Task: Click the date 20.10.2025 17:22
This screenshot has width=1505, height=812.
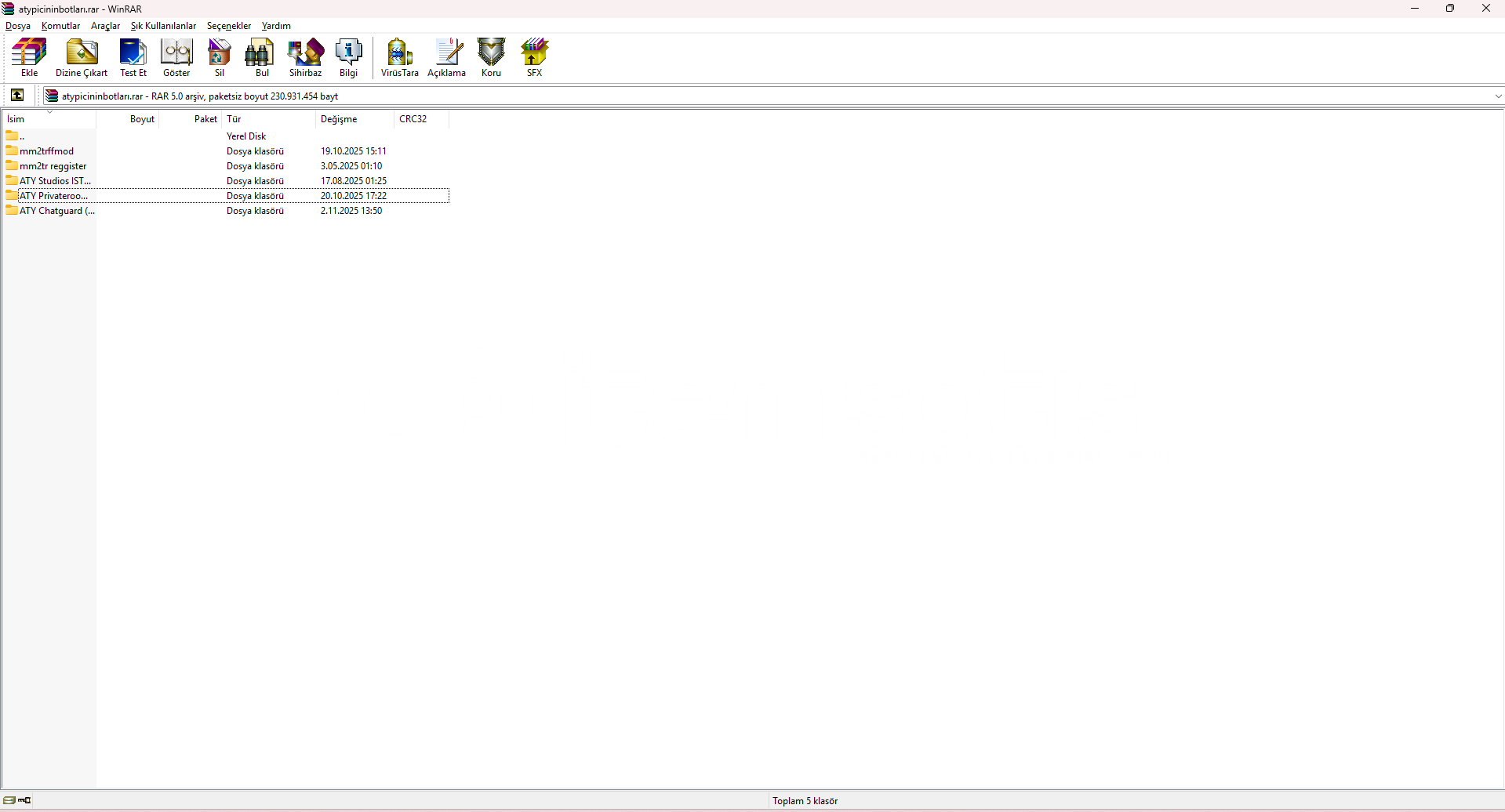Action: pyautogui.click(x=354, y=196)
